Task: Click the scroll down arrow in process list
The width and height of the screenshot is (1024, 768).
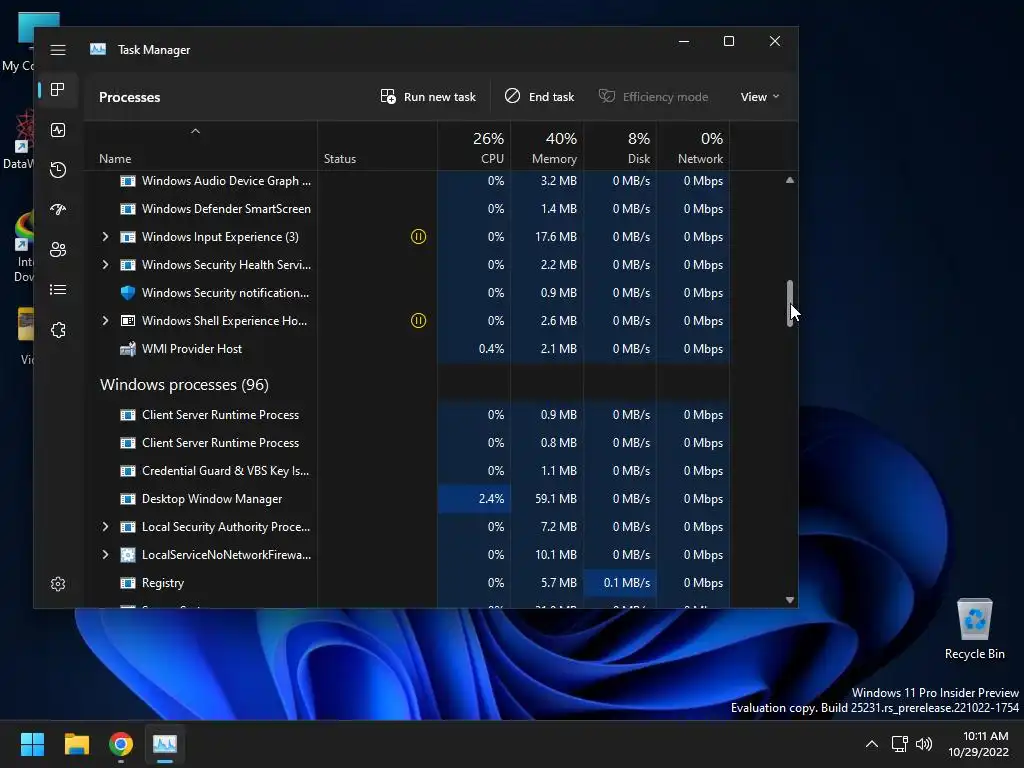Action: (790, 600)
